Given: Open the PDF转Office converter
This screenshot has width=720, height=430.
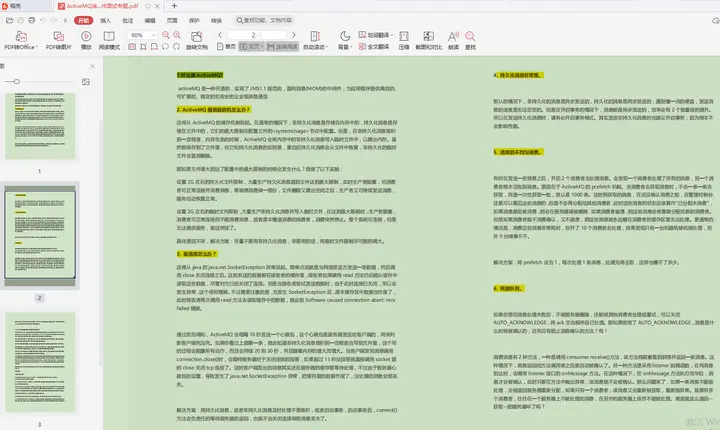Looking at the screenshot, I should click(21, 40).
